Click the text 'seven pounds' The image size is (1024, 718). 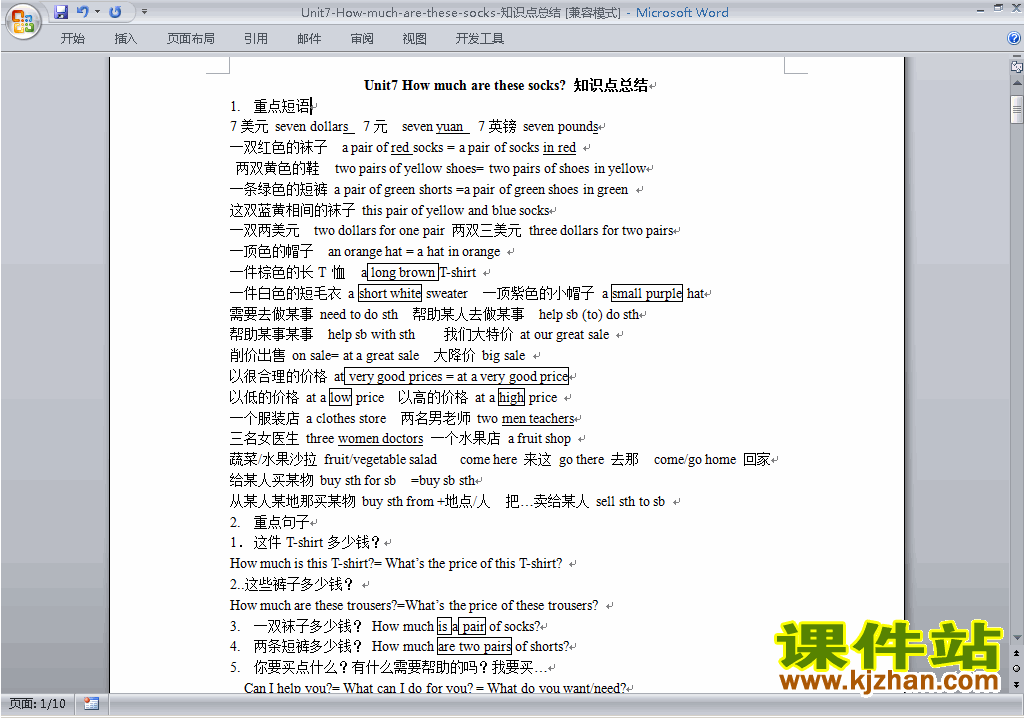click(x=561, y=127)
